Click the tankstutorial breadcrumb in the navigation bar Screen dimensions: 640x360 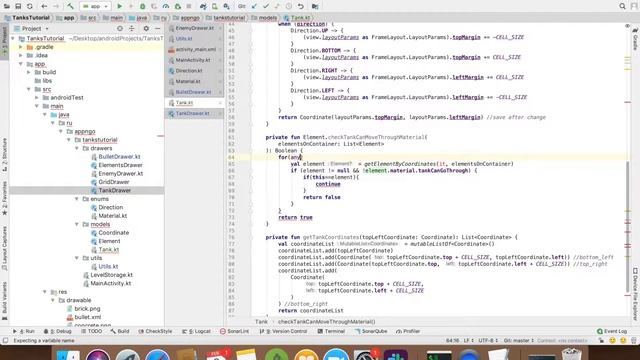[x=226, y=18]
